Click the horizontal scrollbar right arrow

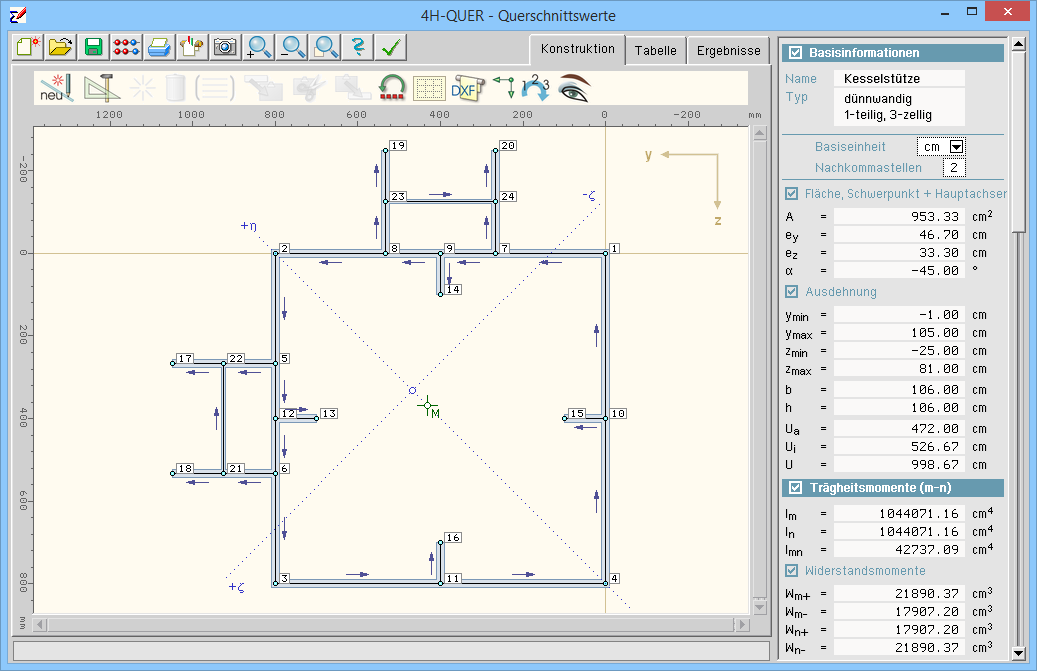(741, 625)
